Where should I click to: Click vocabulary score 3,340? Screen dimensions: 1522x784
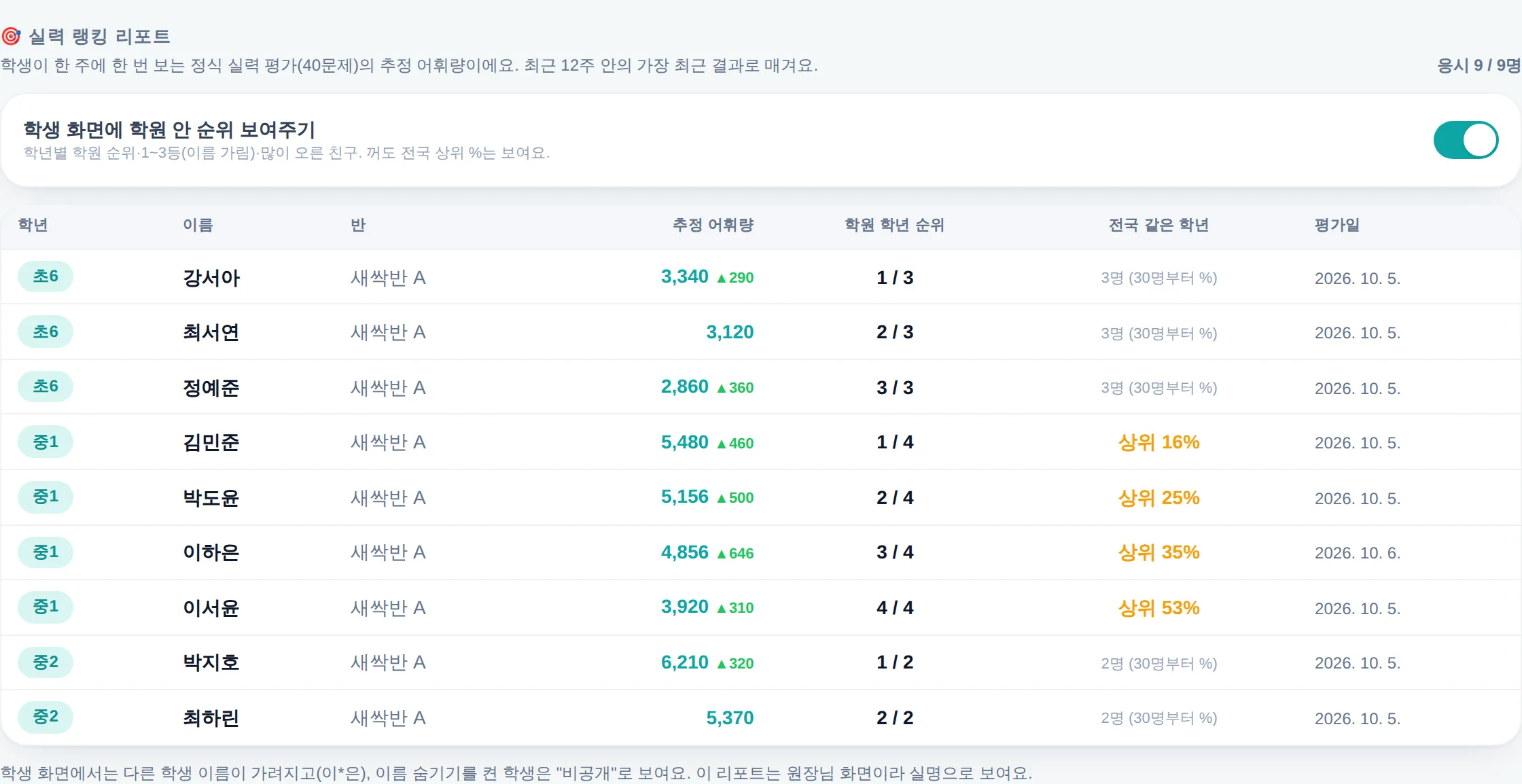[x=684, y=277]
